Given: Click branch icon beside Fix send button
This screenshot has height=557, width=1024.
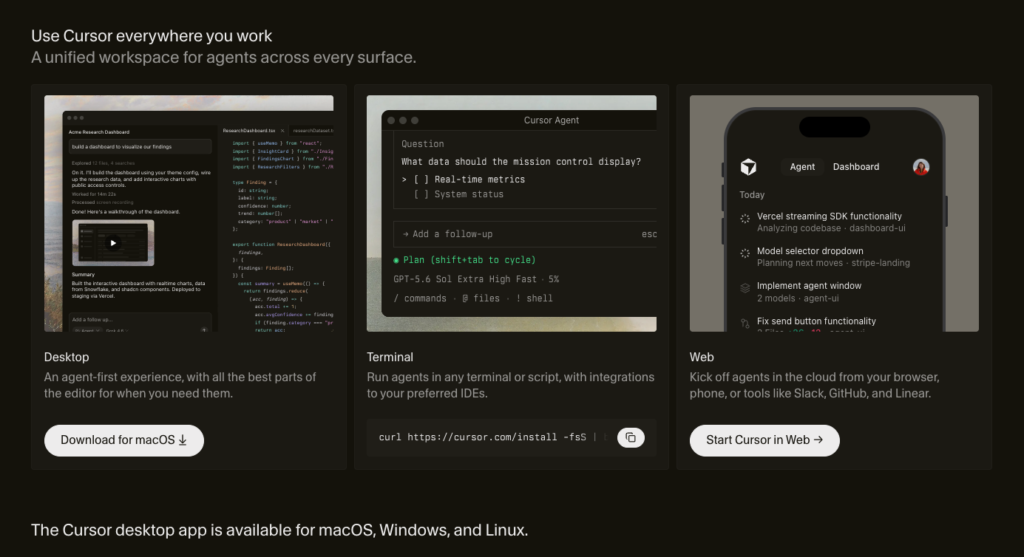Looking at the screenshot, I should (x=744, y=323).
